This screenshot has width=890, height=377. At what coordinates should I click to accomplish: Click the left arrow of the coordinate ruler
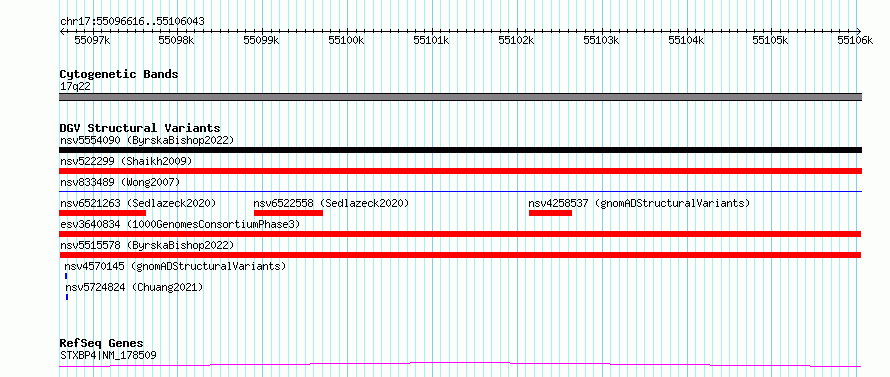[62, 31]
